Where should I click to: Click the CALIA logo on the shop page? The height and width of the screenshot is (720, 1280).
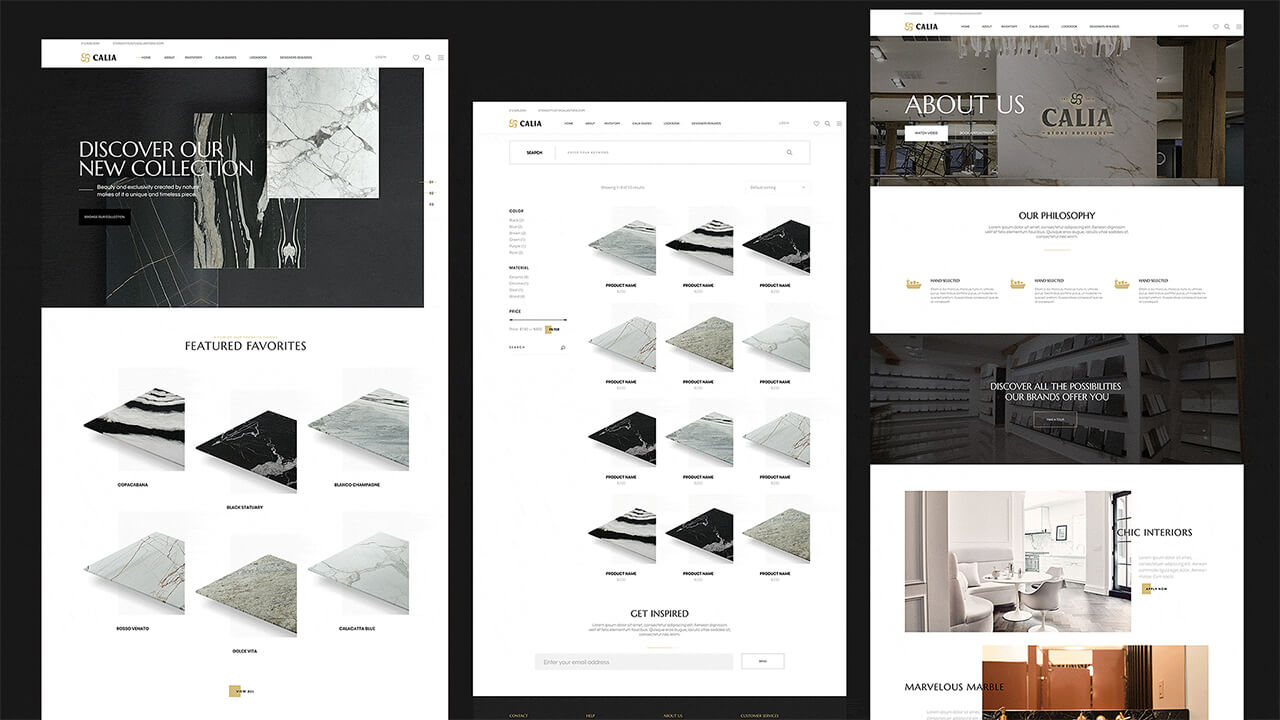coord(525,124)
